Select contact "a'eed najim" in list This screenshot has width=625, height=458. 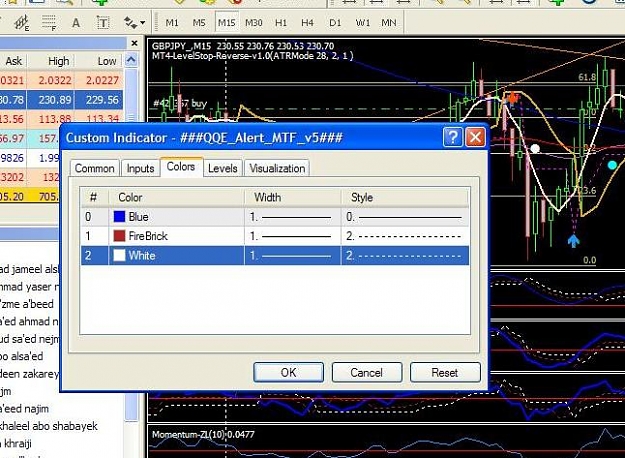[24, 408]
